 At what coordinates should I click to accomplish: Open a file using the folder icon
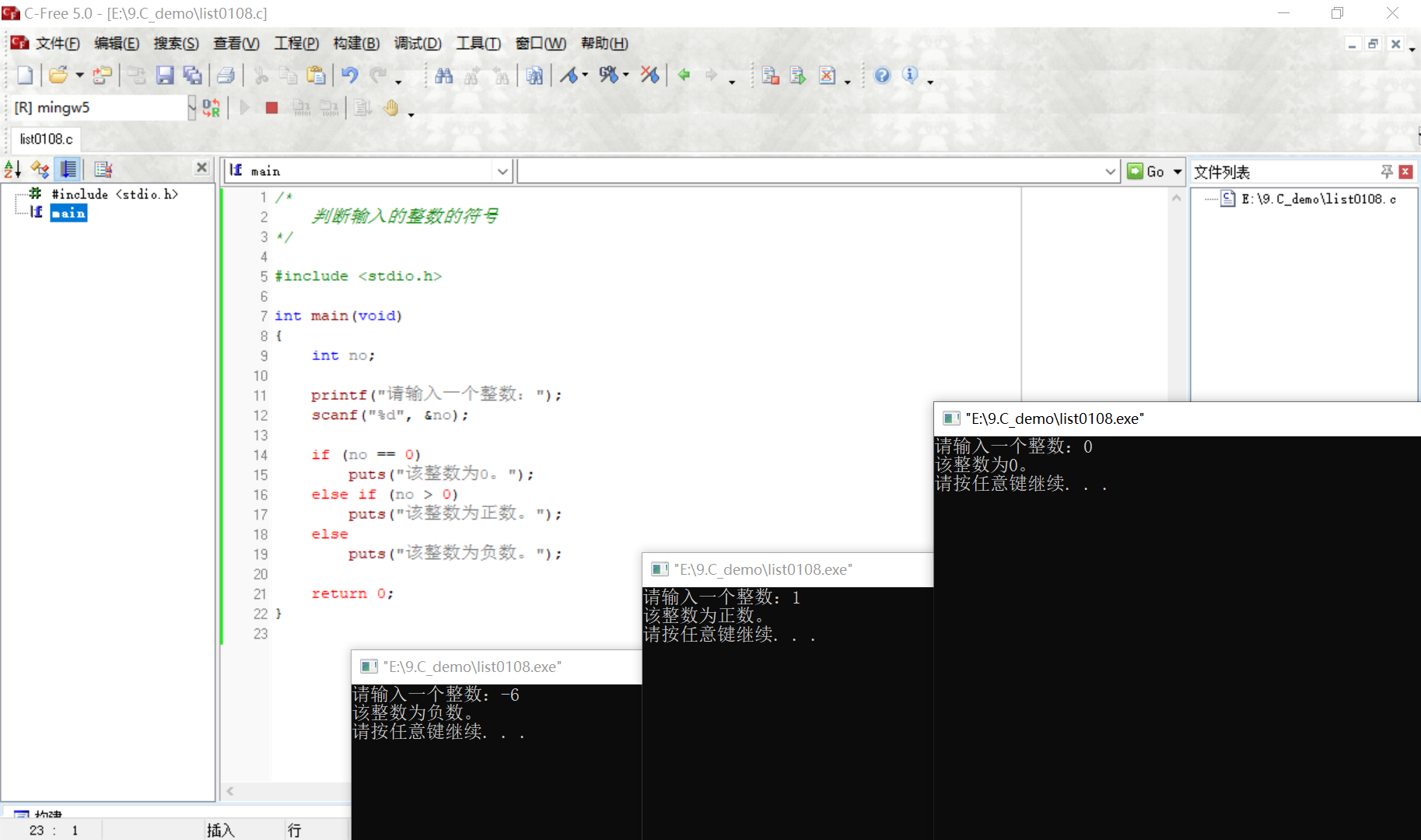click(x=58, y=75)
